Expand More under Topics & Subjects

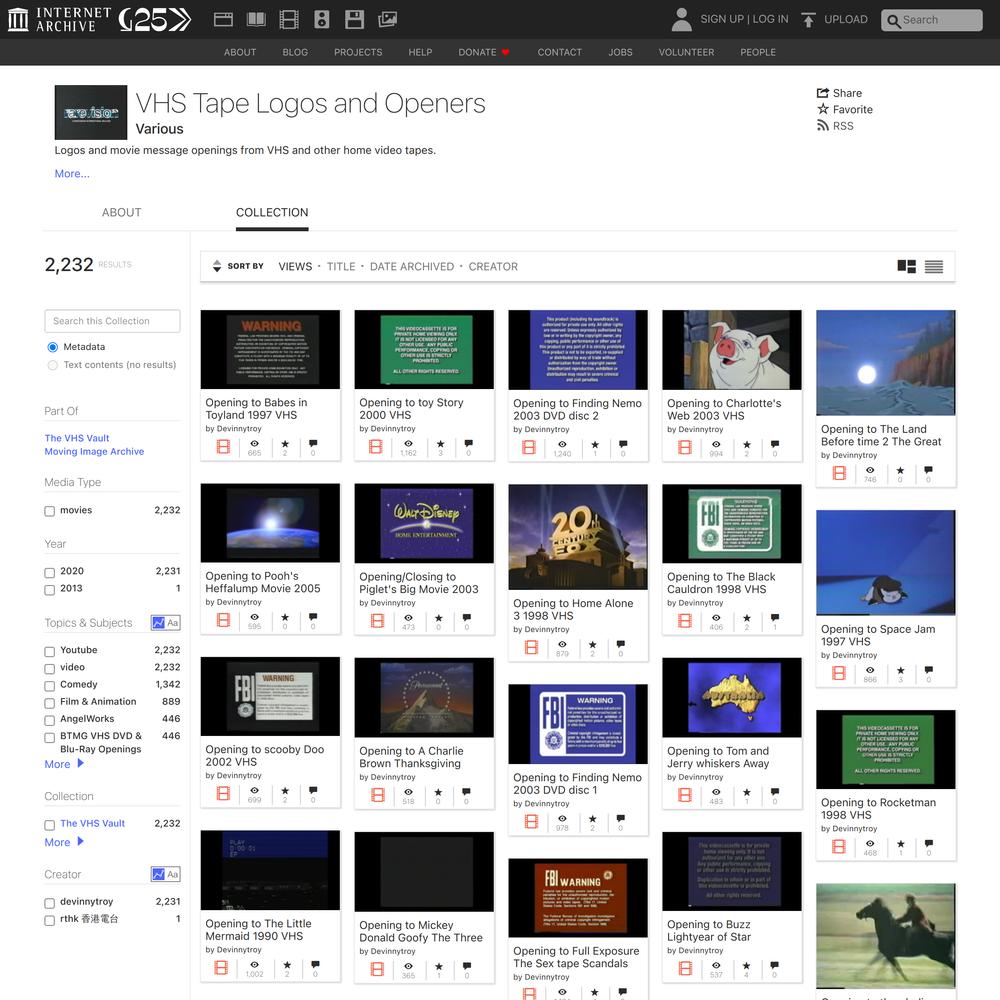pos(64,764)
